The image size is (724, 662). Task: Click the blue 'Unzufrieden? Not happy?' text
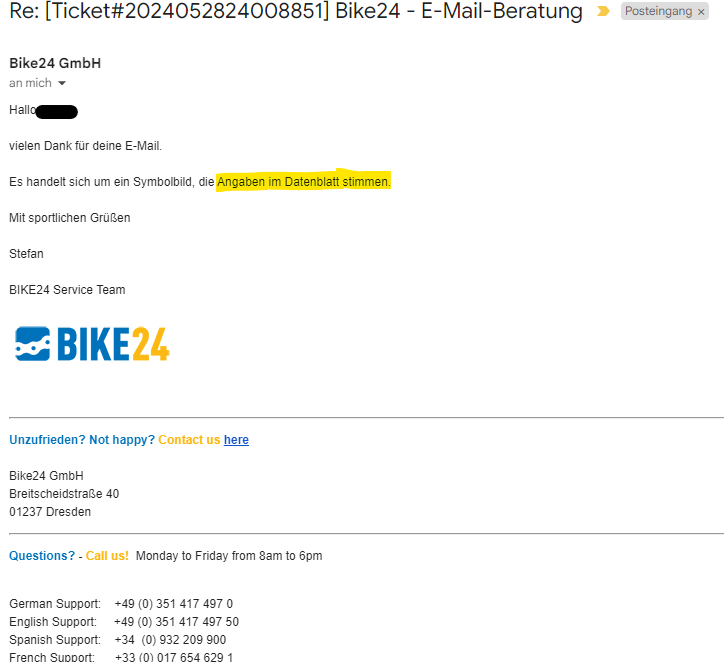pos(81,440)
